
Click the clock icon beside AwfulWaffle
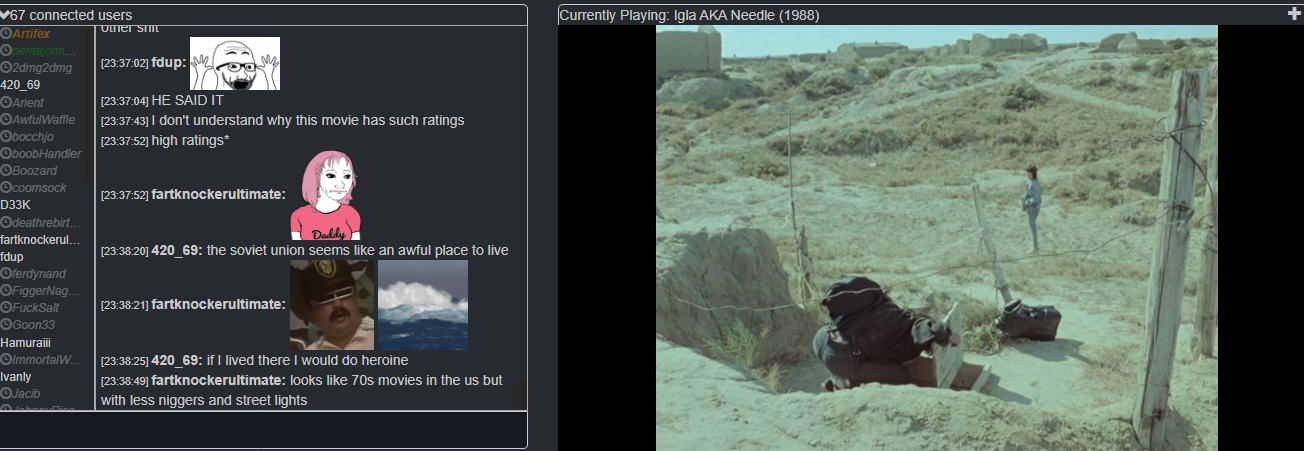coord(6,119)
